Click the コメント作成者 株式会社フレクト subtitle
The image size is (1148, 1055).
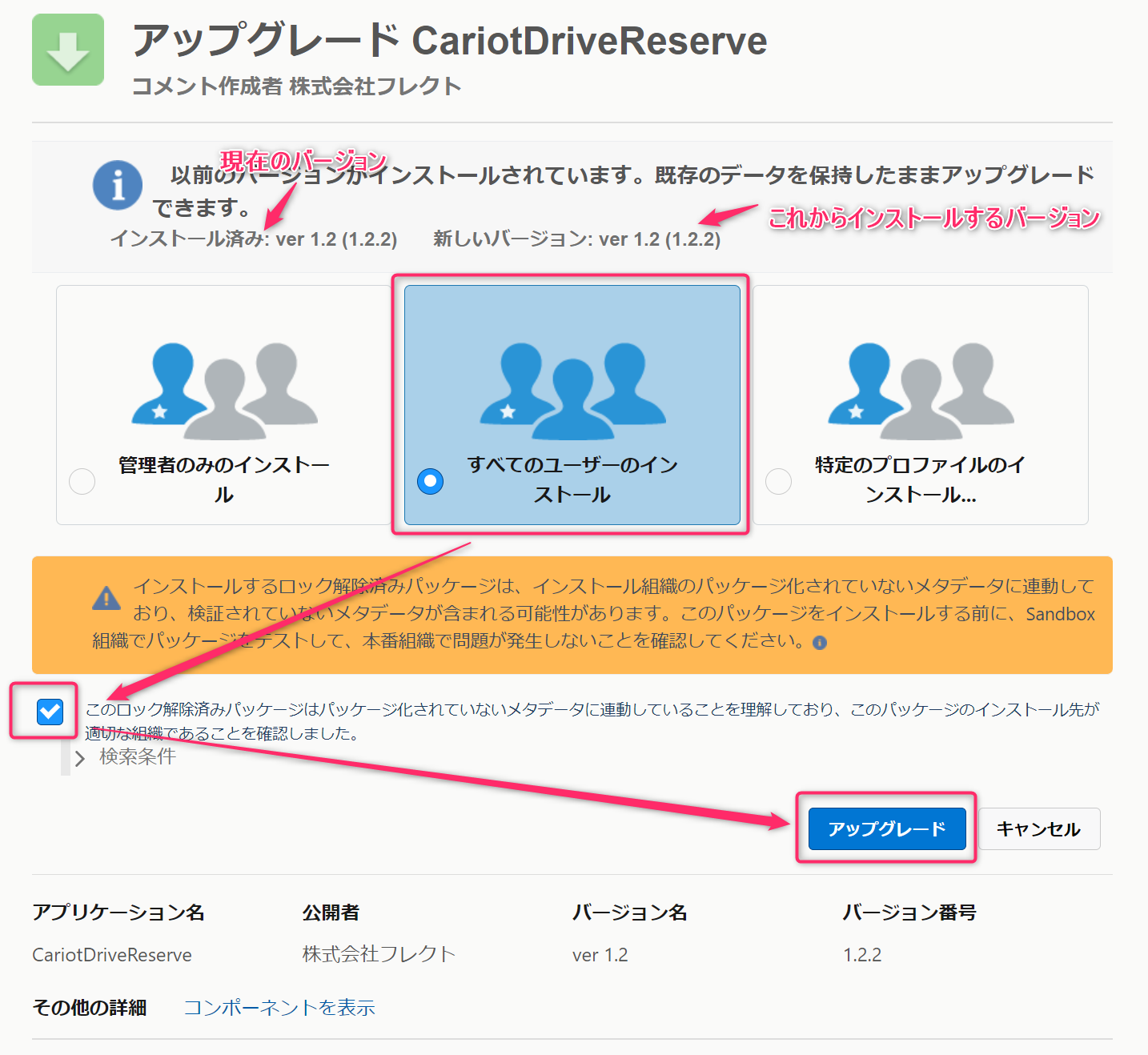(296, 86)
